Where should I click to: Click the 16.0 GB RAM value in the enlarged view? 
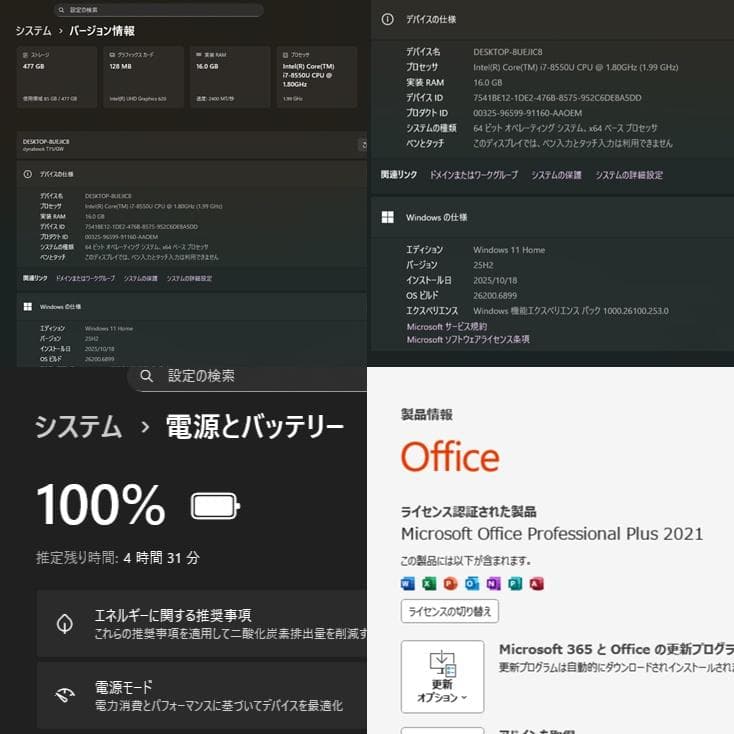[x=487, y=82]
